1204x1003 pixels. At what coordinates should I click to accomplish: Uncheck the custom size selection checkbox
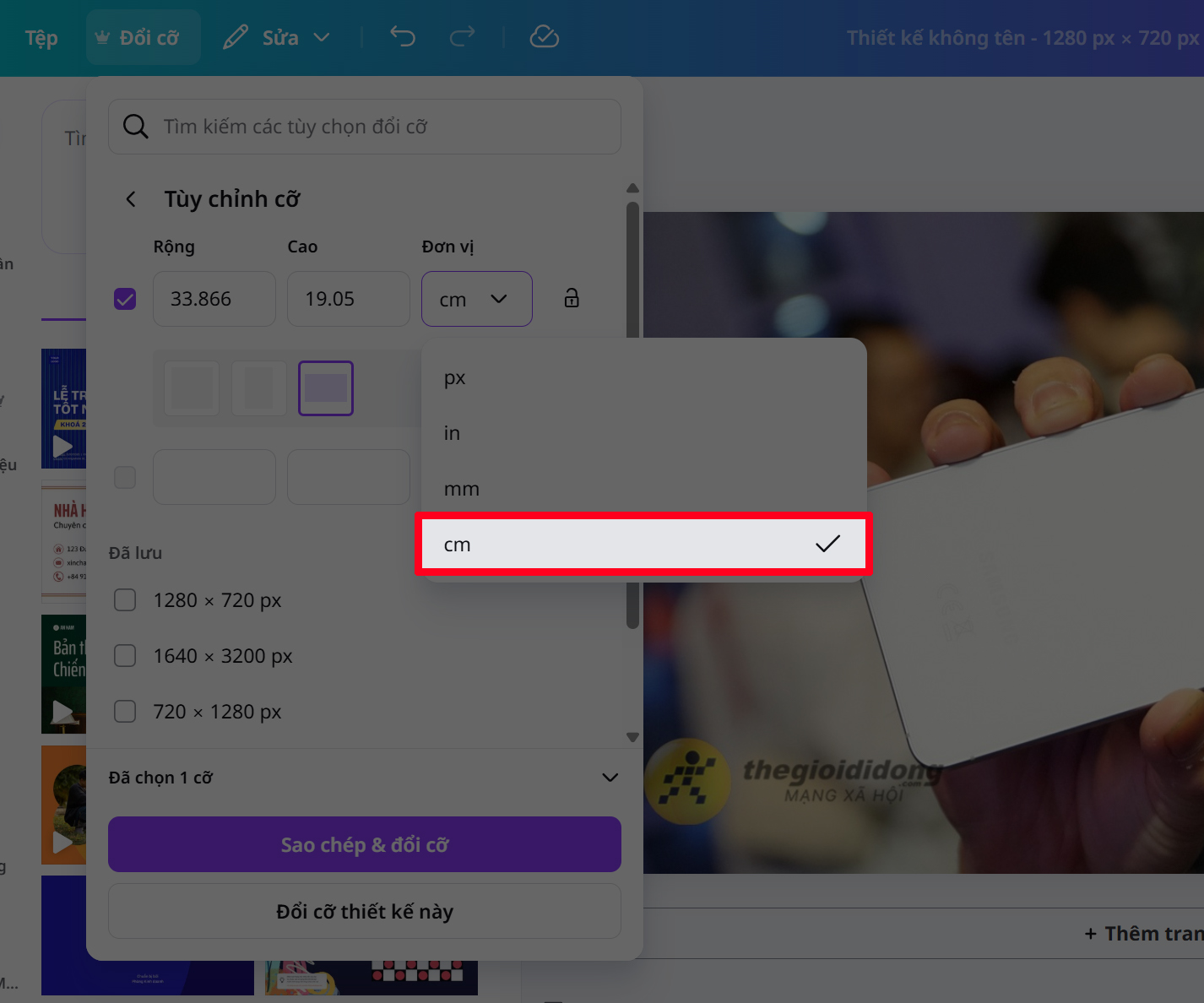pos(124,298)
